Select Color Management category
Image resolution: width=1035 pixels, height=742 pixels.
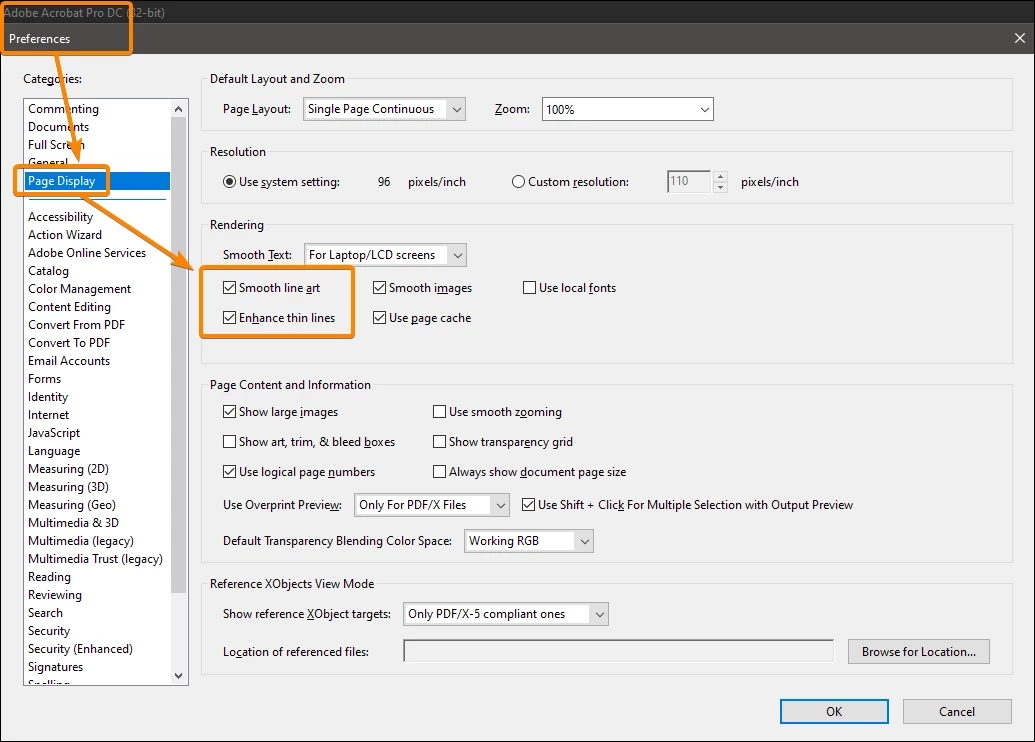[79, 288]
